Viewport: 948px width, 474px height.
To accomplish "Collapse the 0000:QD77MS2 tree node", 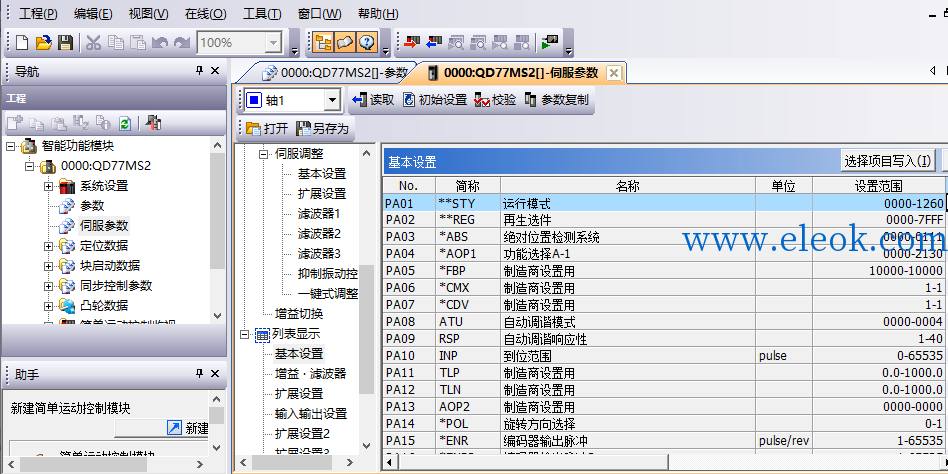I will pyautogui.click(x=29, y=166).
